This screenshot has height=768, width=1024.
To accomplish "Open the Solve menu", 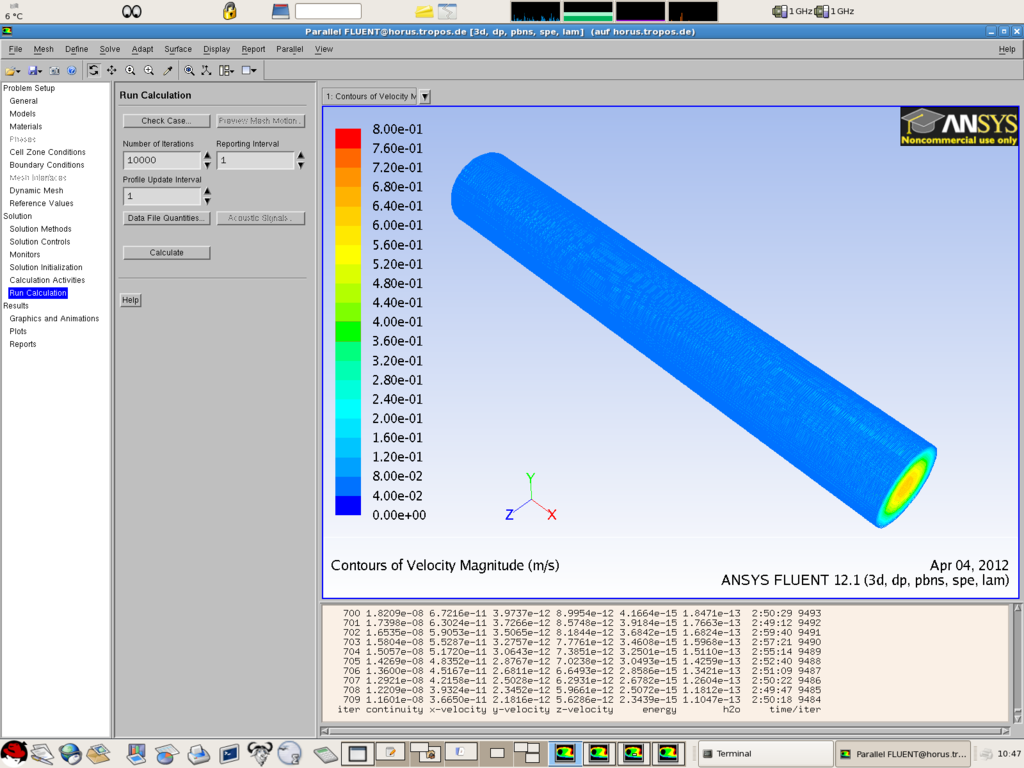I will tap(109, 49).
